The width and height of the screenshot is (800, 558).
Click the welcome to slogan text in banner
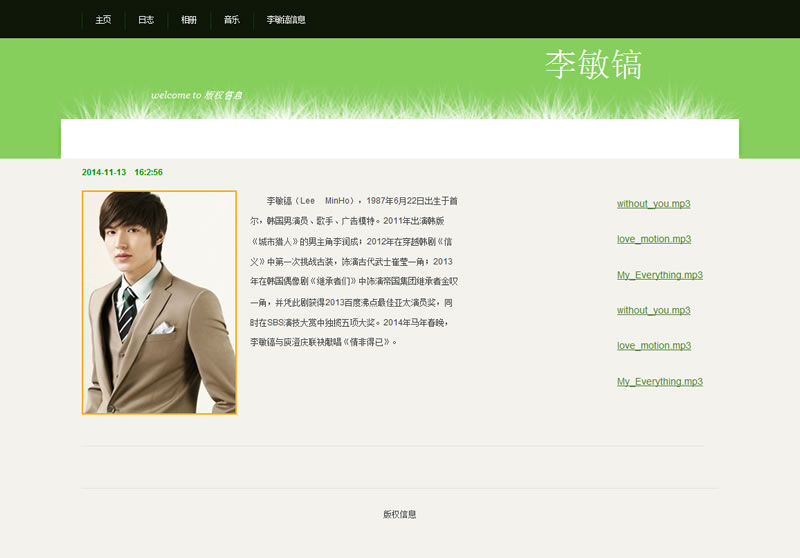coord(196,96)
